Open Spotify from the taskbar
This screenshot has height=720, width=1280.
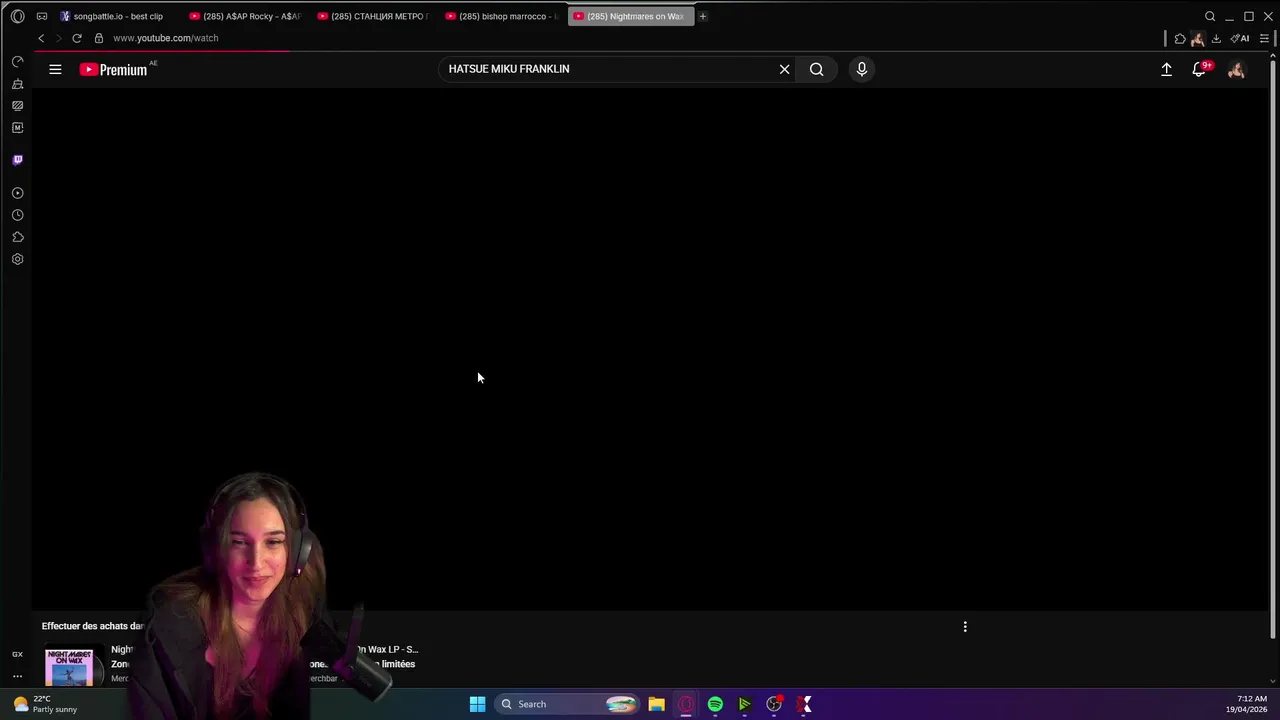pyautogui.click(x=715, y=704)
